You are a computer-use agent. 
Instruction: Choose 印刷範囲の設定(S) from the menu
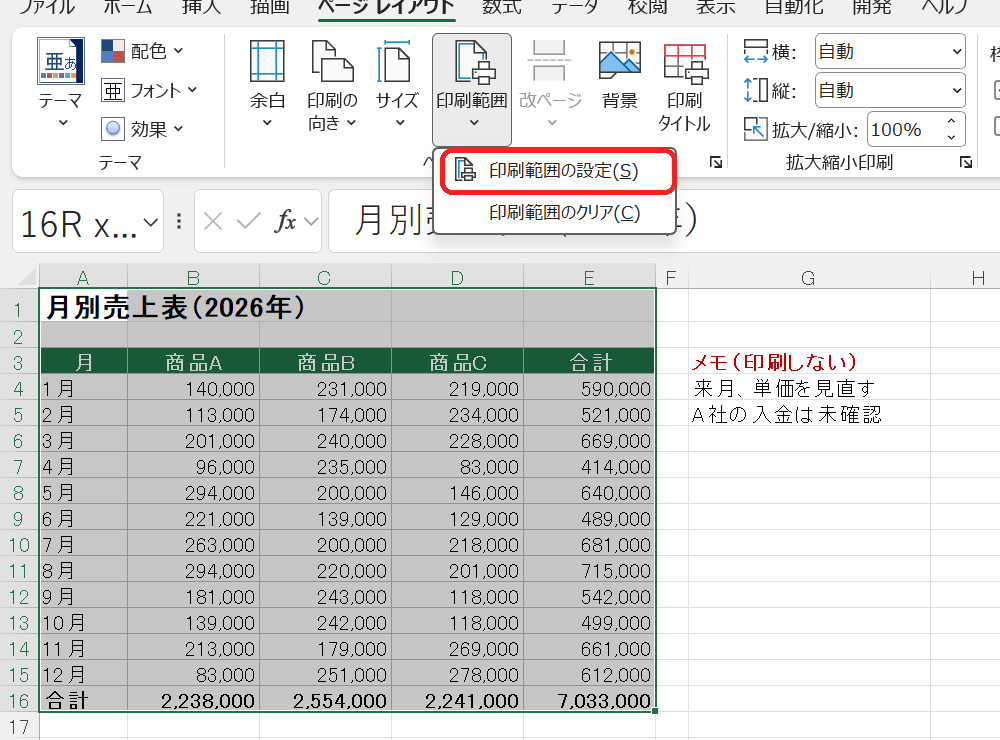(558, 171)
